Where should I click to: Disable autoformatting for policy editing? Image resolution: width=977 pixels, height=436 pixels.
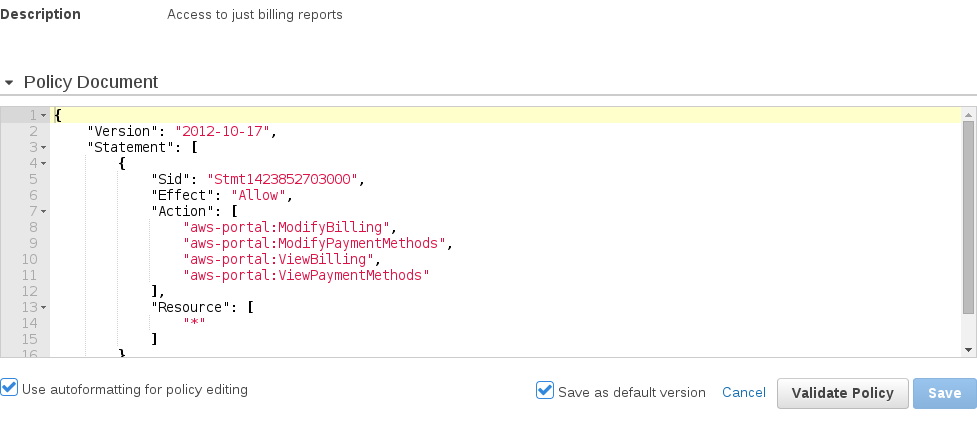click(x=10, y=388)
